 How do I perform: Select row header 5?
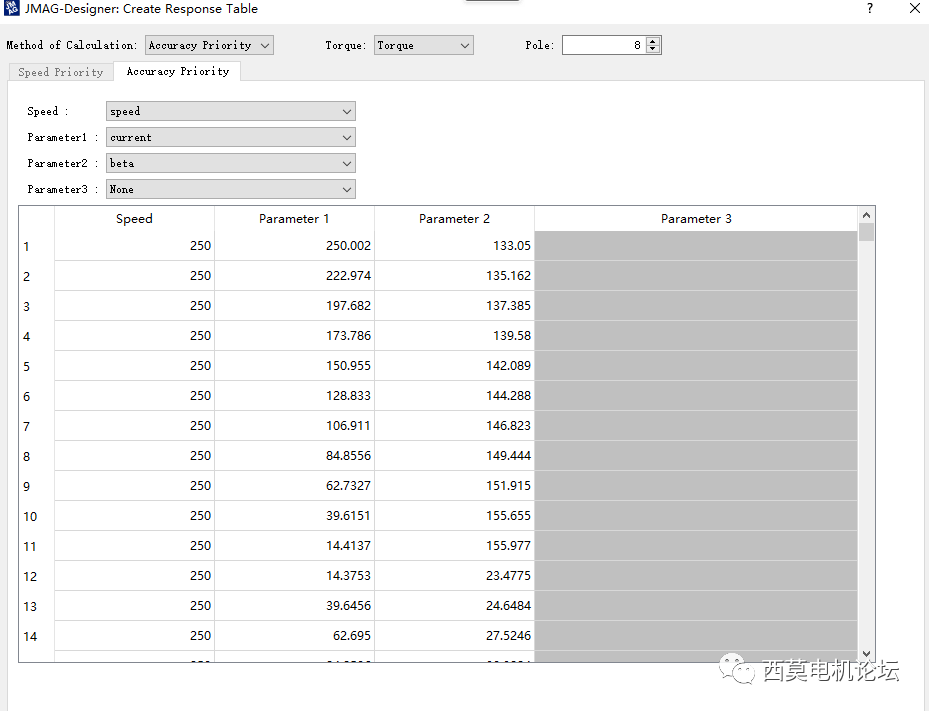click(x=37, y=366)
